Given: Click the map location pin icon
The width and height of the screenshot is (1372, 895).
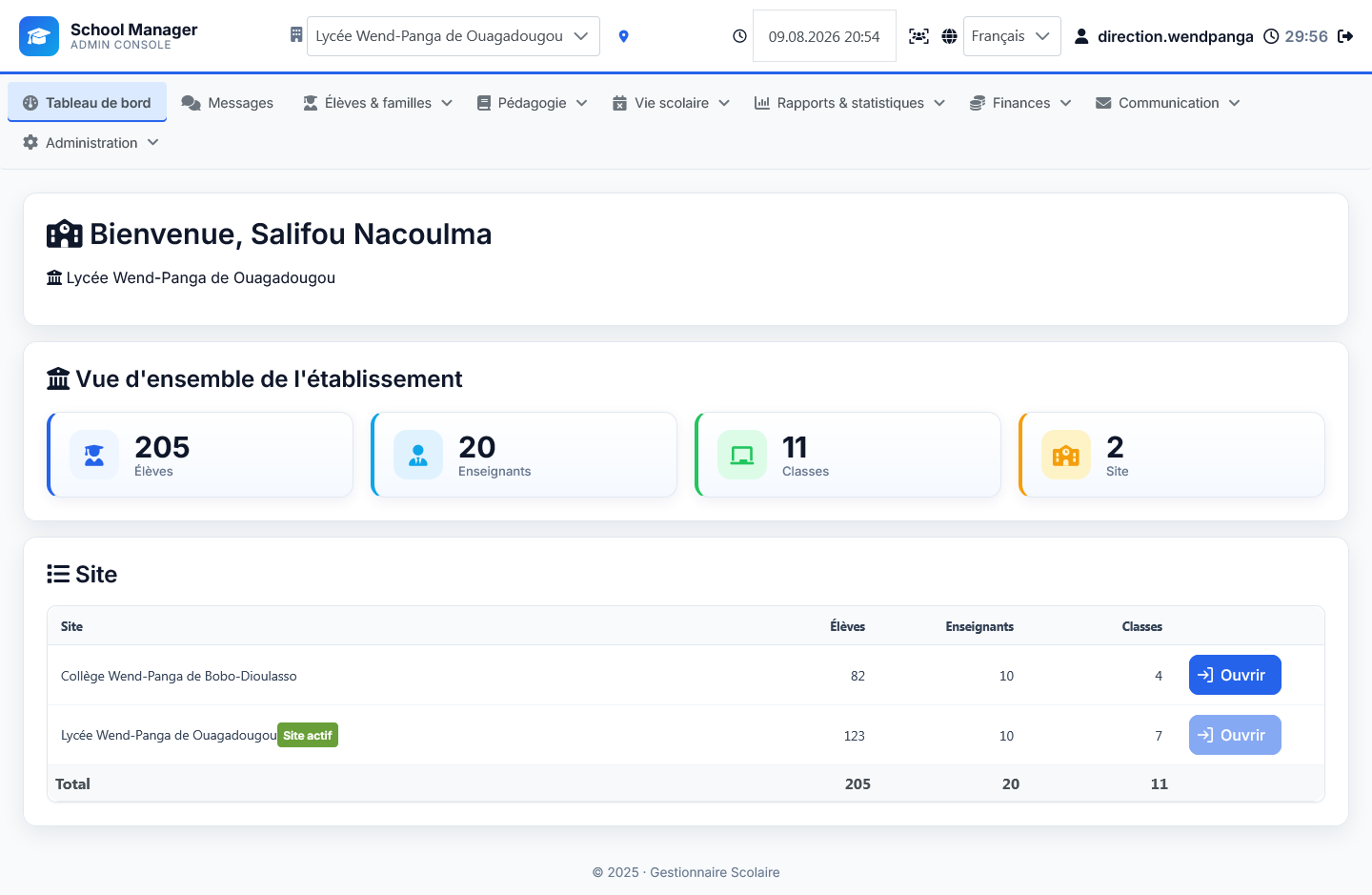Looking at the screenshot, I should (x=623, y=36).
